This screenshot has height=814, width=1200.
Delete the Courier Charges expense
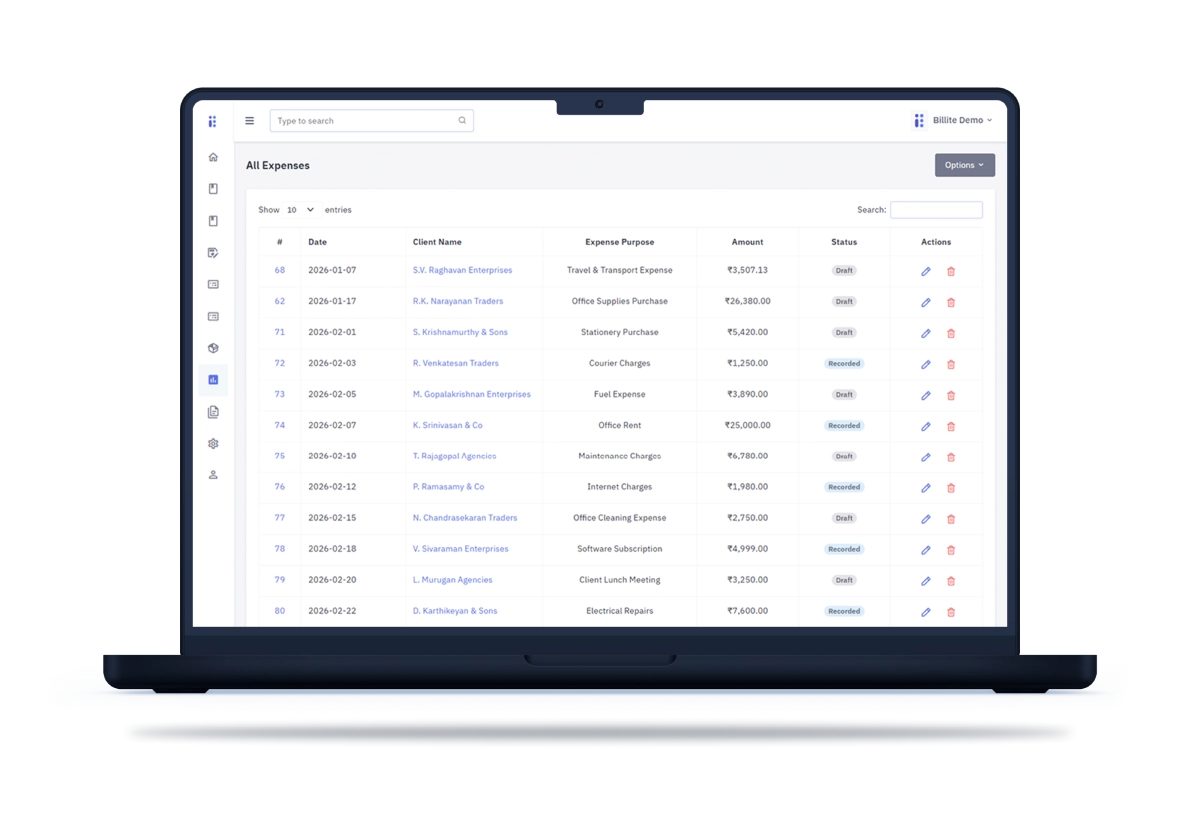pyautogui.click(x=951, y=364)
